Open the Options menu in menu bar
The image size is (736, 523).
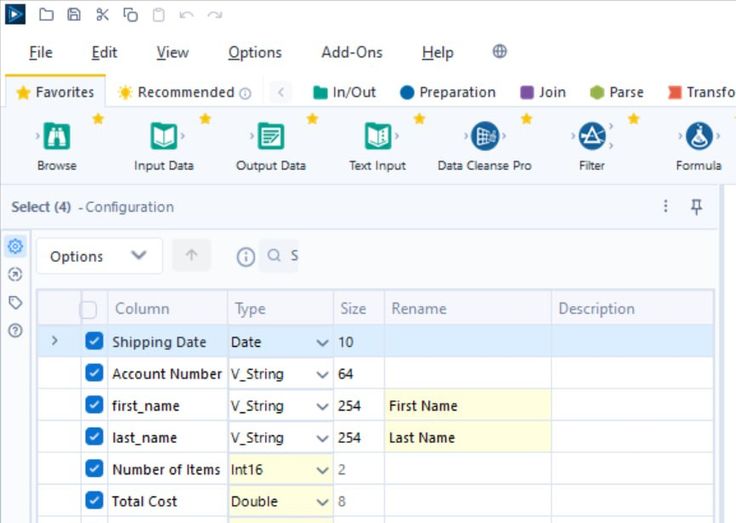(x=255, y=53)
